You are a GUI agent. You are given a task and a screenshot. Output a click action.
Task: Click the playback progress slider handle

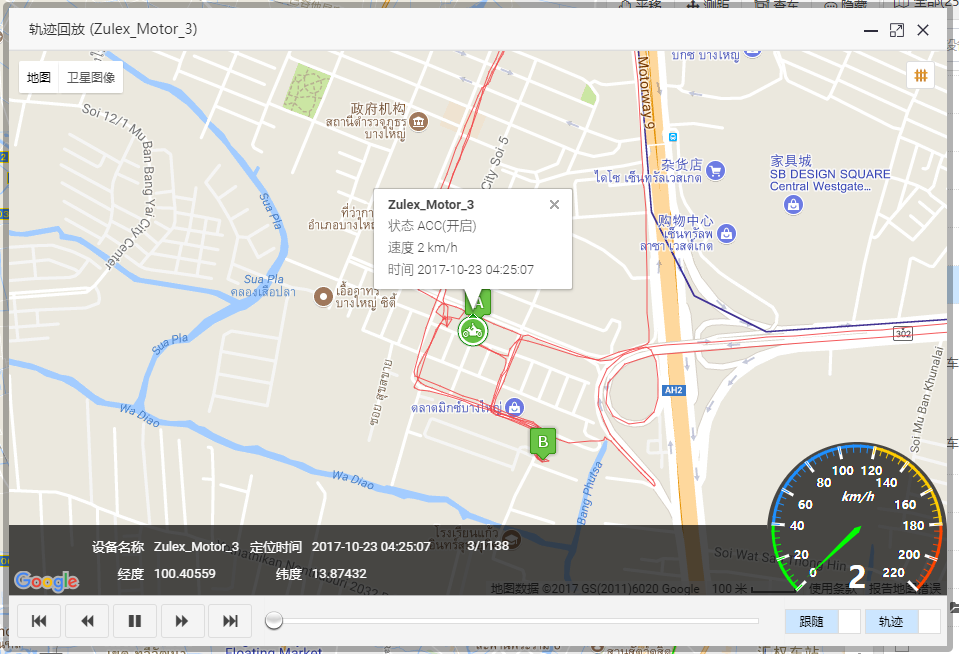tap(274, 620)
